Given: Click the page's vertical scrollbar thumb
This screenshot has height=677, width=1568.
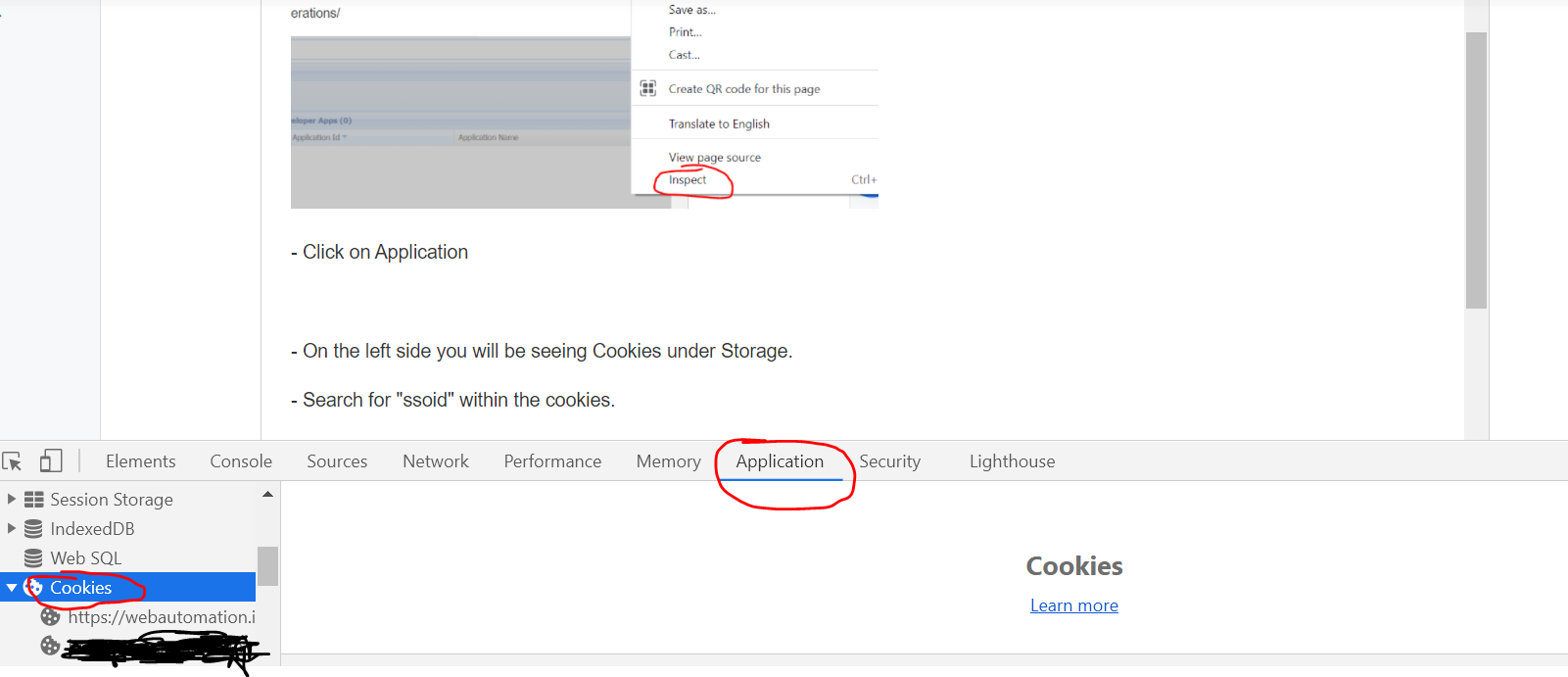Looking at the screenshot, I should pyautogui.click(x=1476, y=170).
